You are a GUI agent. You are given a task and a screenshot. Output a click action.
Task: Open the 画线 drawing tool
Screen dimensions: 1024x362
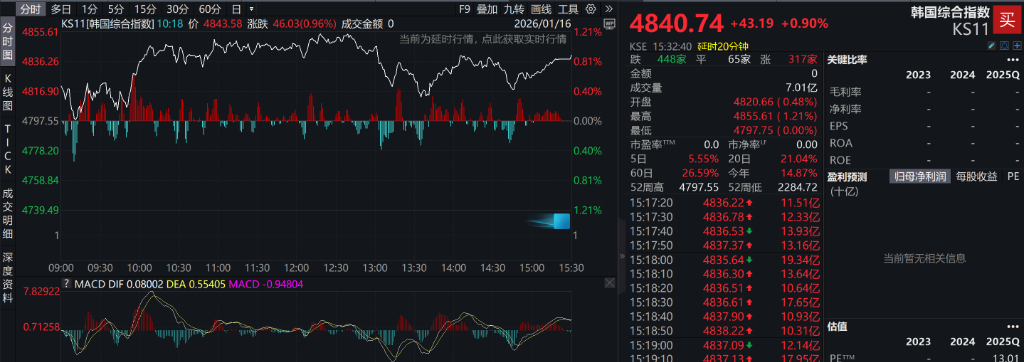[x=541, y=9]
